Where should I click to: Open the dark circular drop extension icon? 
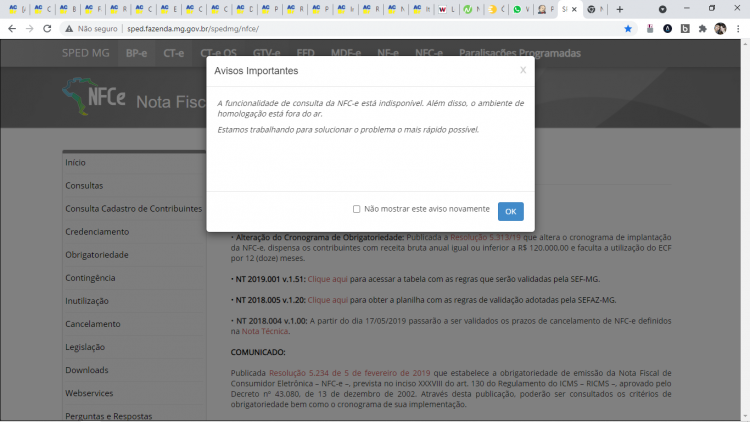pyautogui.click(x=667, y=29)
